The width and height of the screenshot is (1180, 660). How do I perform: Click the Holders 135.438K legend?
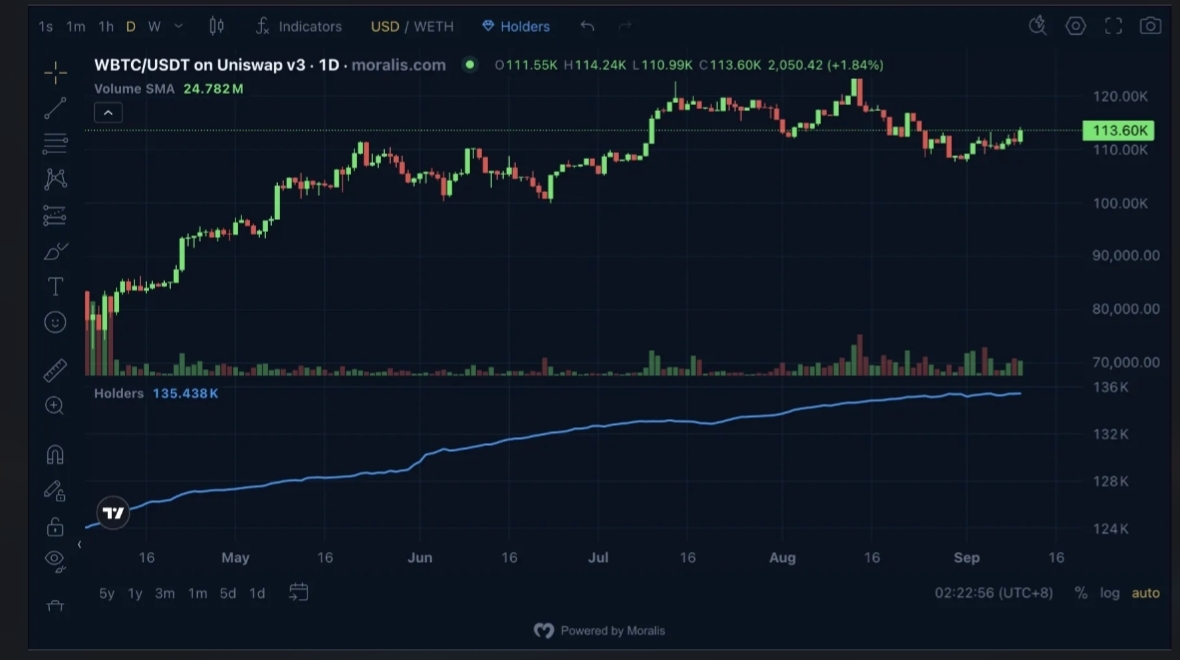point(156,394)
